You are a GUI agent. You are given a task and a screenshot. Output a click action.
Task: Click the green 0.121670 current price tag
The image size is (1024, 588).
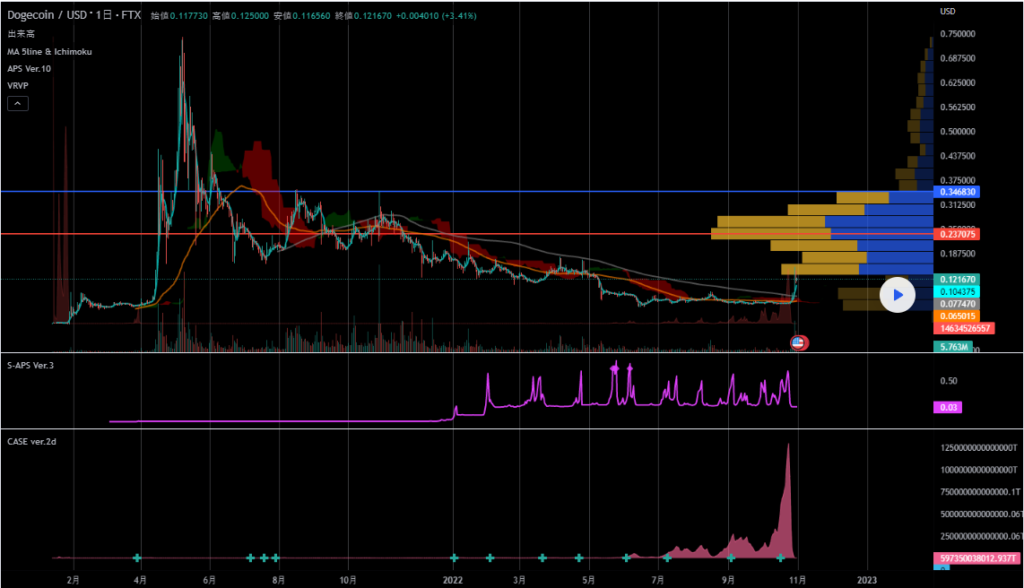(x=955, y=279)
